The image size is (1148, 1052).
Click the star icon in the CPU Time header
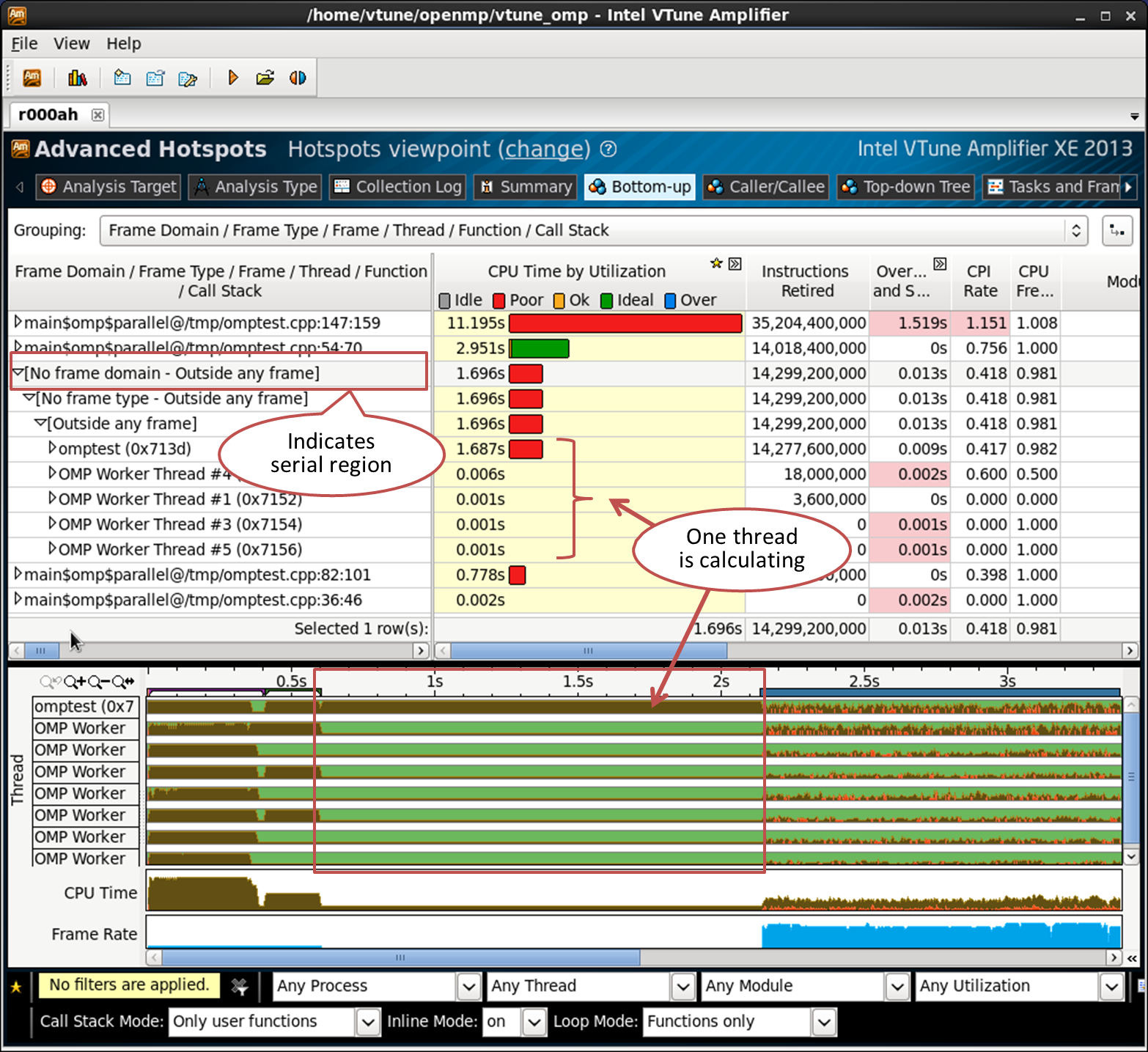717,263
